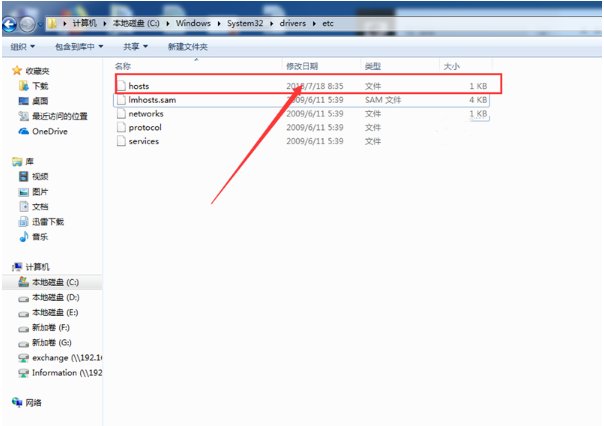Open the Downloads folder (下载) in favorites

39,87
